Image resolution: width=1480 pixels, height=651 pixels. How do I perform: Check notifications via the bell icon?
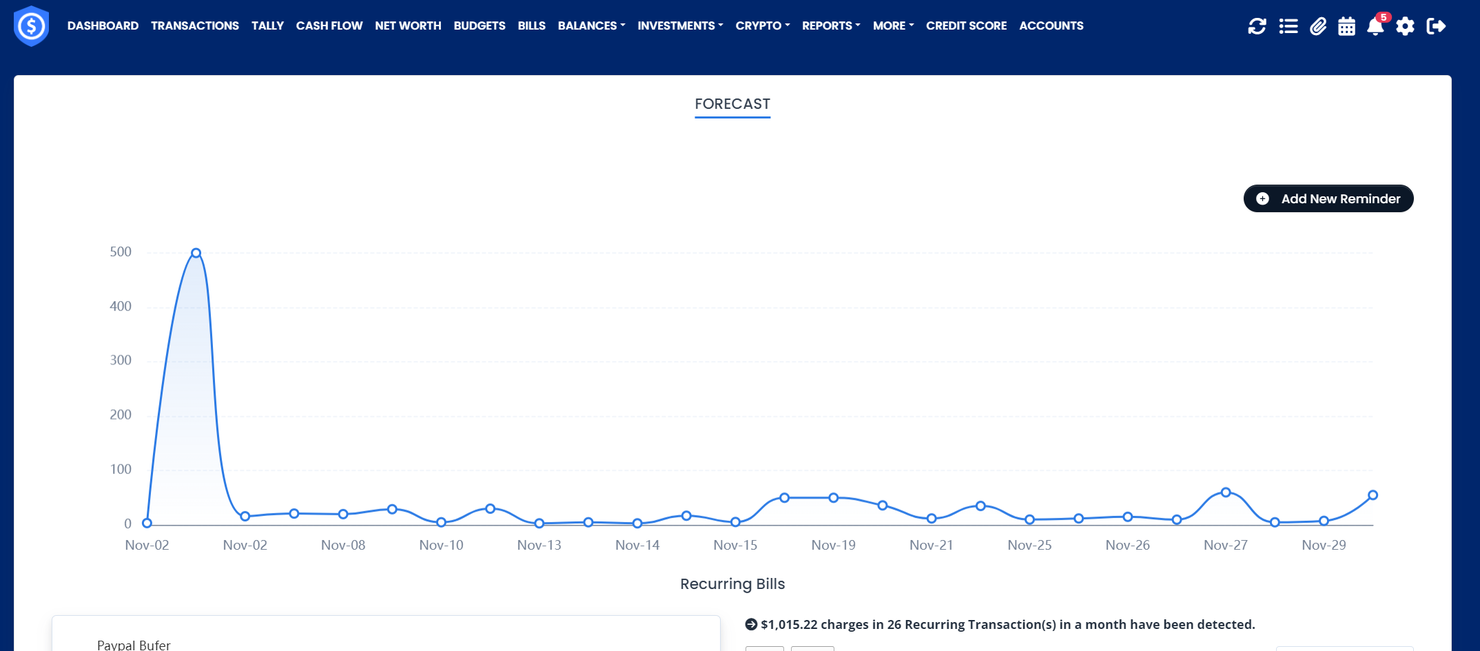pos(1375,28)
